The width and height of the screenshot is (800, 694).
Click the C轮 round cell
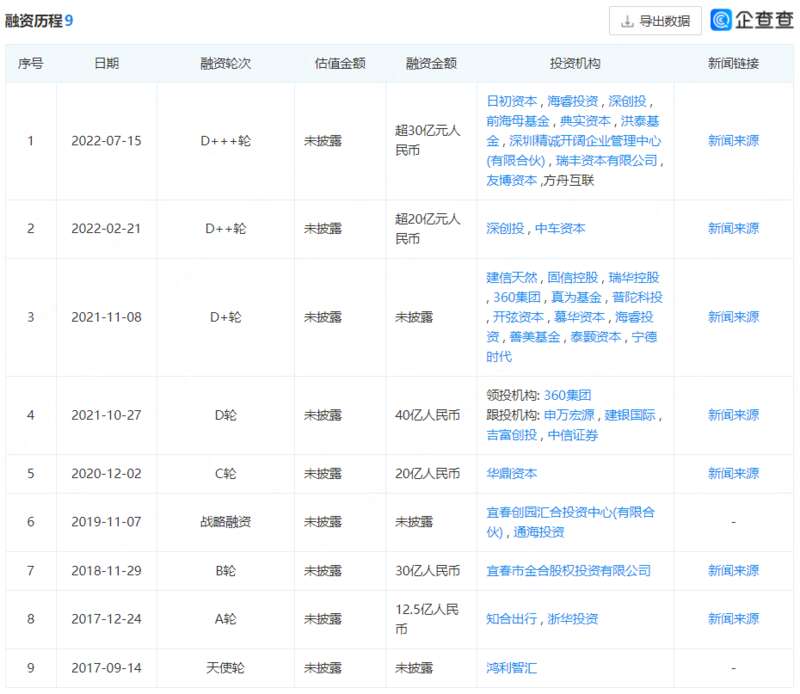point(226,474)
